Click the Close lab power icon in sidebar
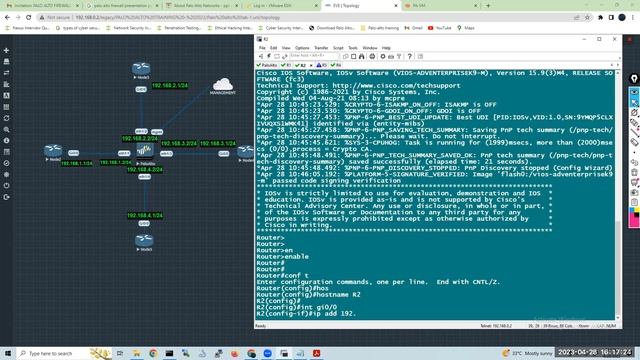Screen dimensions: 640x360 tap(6, 186)
